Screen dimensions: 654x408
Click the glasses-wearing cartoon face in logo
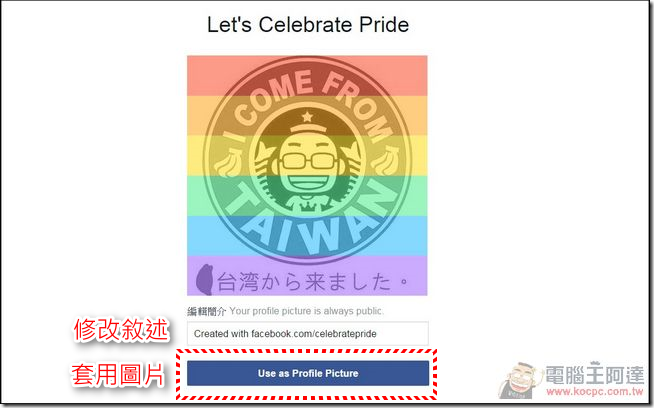click(308, 165)
